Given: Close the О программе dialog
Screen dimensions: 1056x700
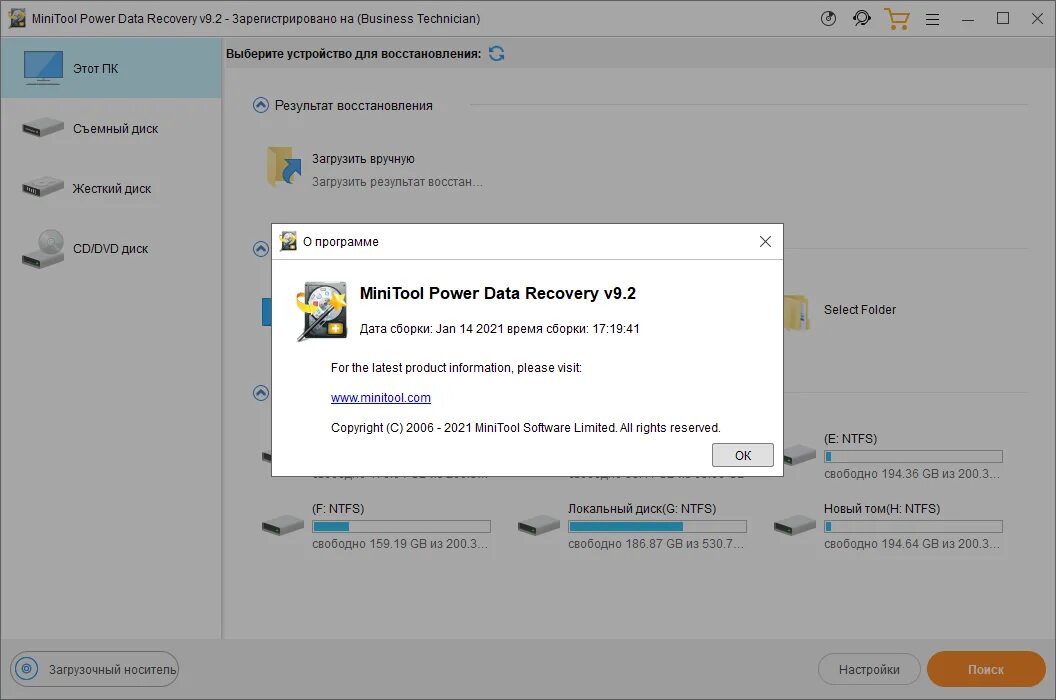Looking at the screenshot, I should (x=765, y=241).
